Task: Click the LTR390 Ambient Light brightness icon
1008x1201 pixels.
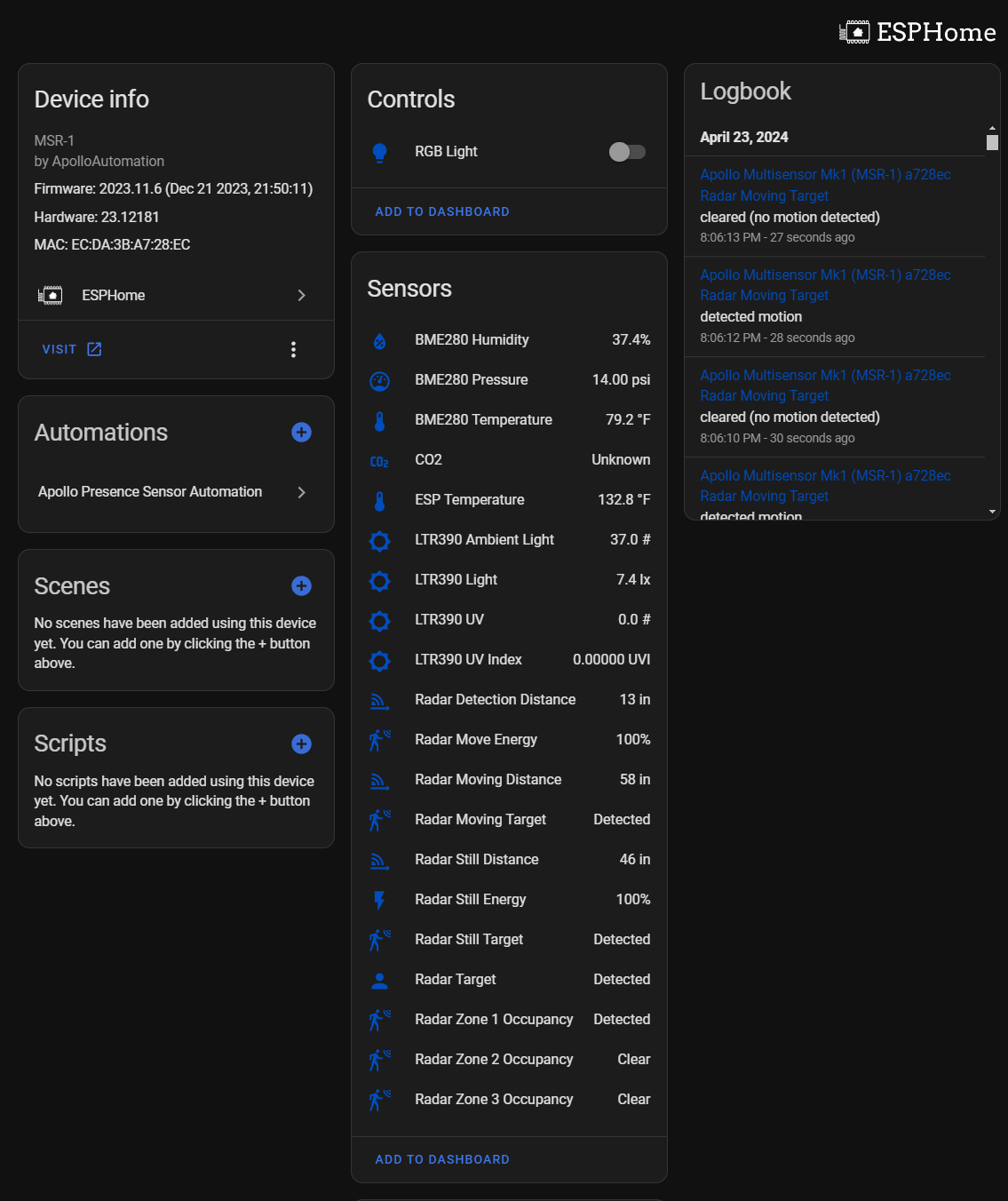Action: pyautogui.click(x=379, y=540)
